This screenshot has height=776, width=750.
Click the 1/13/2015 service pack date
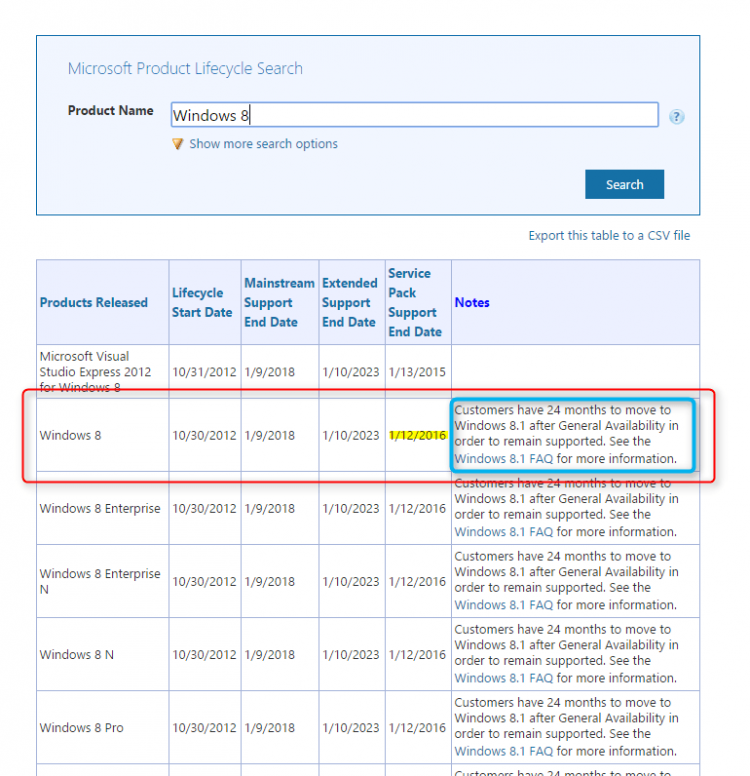[x=417, y=372]
